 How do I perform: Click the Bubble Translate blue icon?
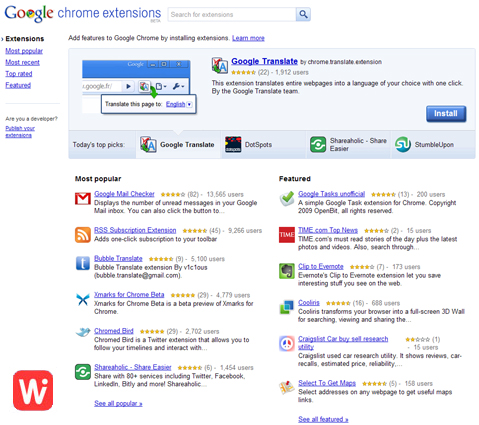tap(83, 263)
